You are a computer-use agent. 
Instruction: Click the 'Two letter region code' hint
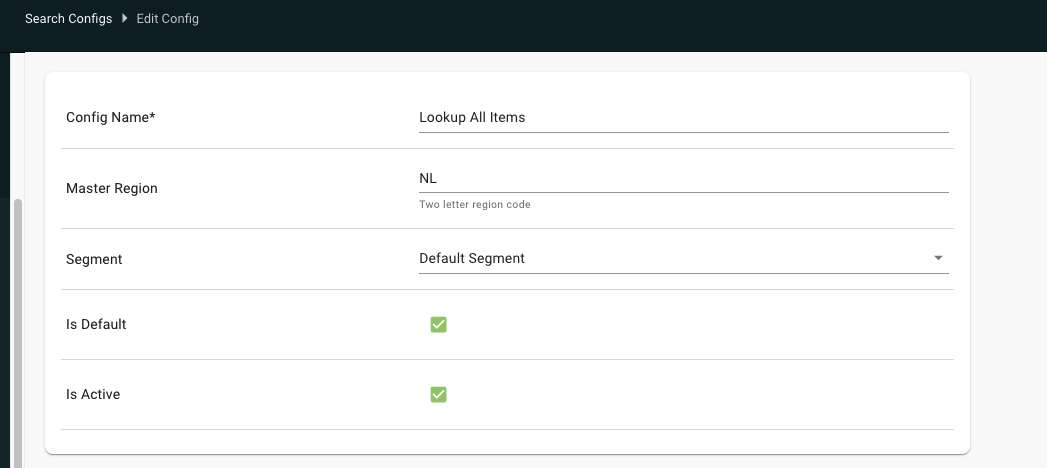click(475, 204)
